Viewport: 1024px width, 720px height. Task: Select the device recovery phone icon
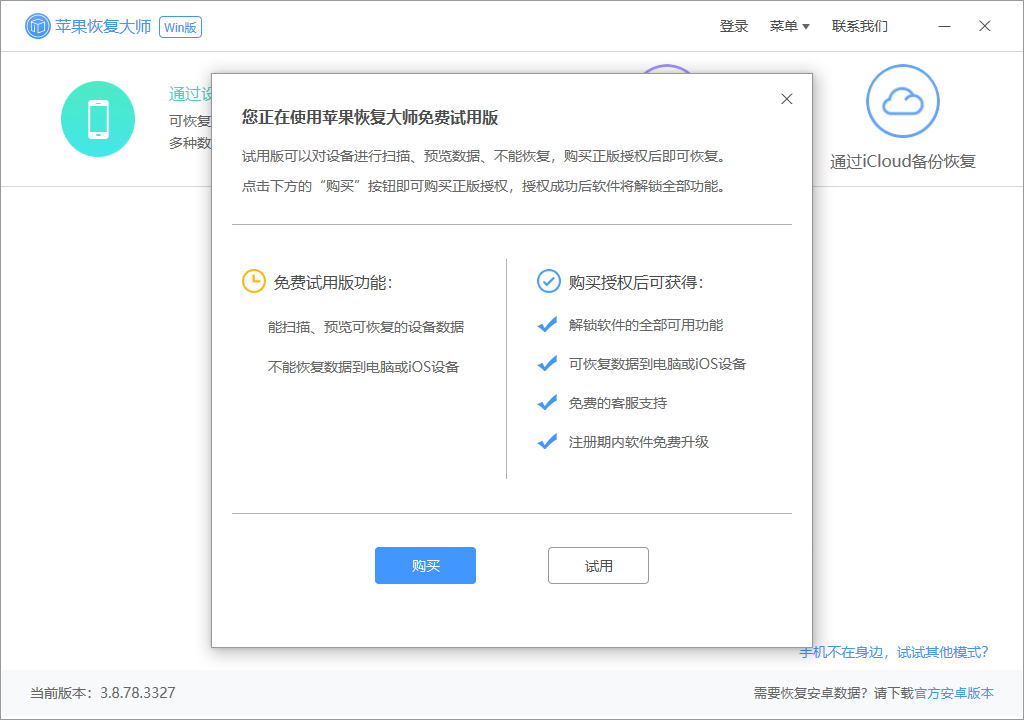tap(98, 119)
